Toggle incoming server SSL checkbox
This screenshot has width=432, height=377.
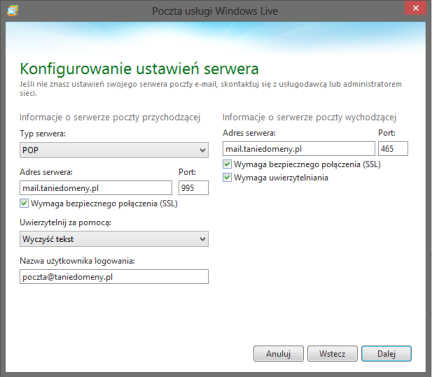pos(24,203)
